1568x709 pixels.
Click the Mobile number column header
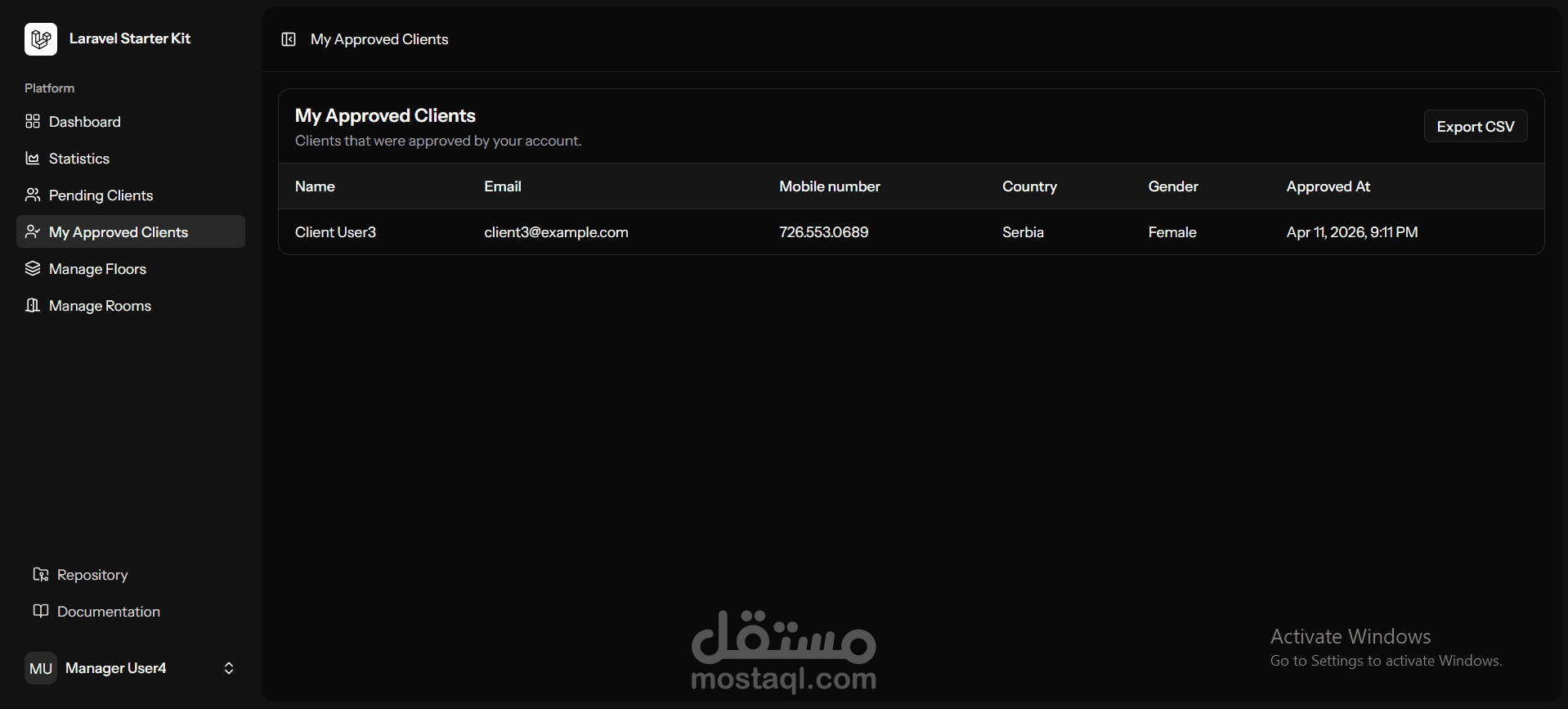coord(830,186)
